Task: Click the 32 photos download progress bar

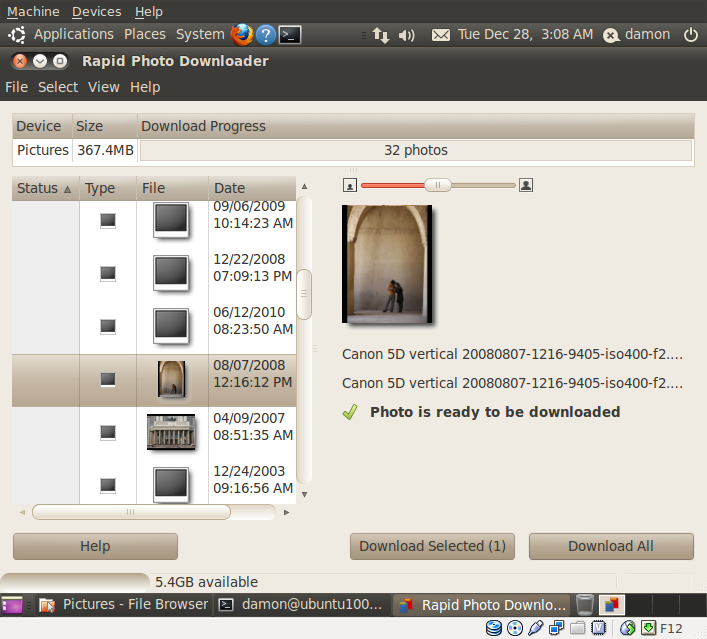Action: (416, 150)
